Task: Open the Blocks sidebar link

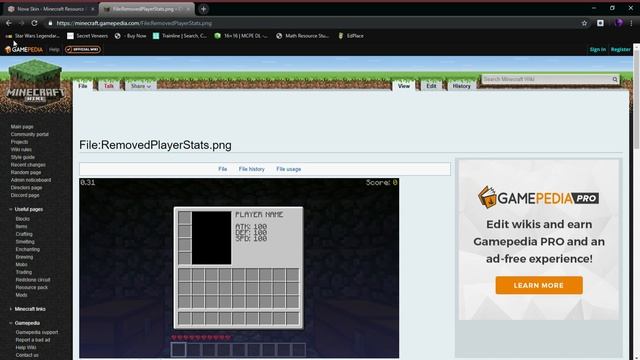Action: (22, 219)
